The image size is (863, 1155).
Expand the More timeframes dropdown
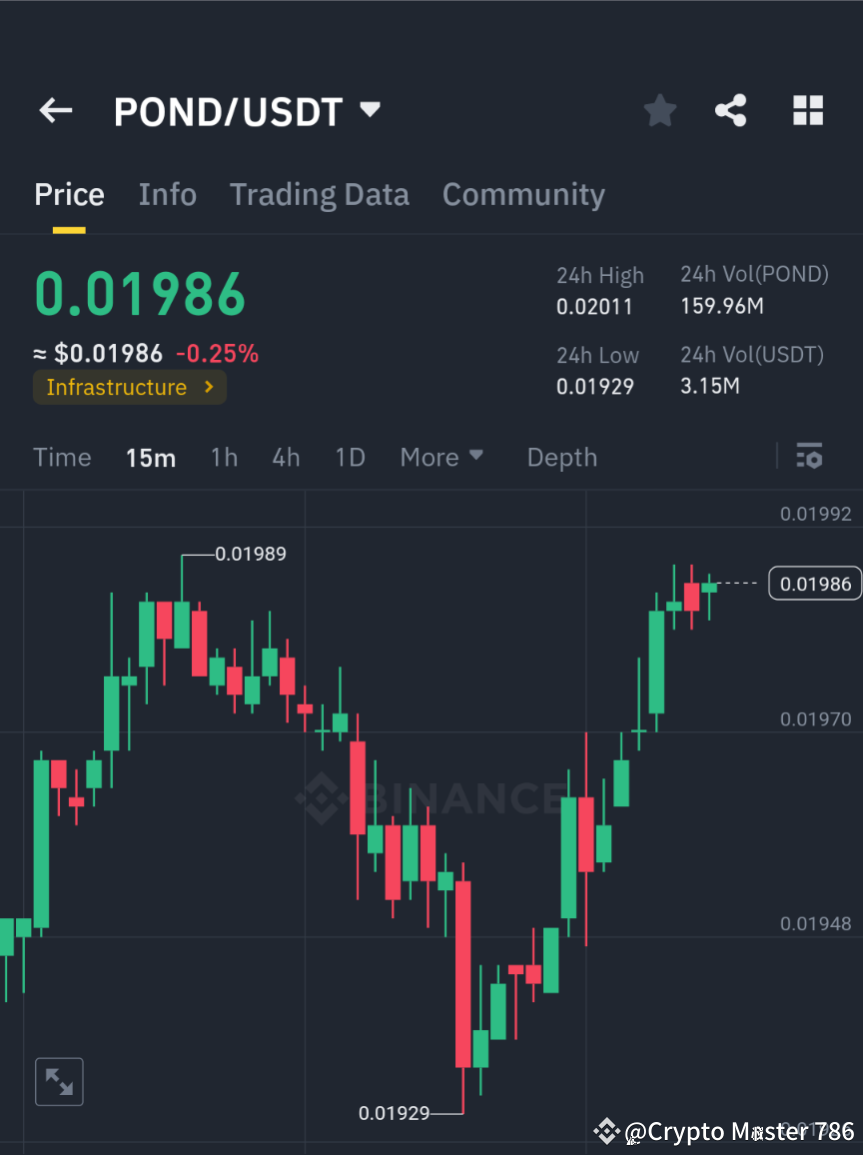pyautogui.click(x=441, y=457)
